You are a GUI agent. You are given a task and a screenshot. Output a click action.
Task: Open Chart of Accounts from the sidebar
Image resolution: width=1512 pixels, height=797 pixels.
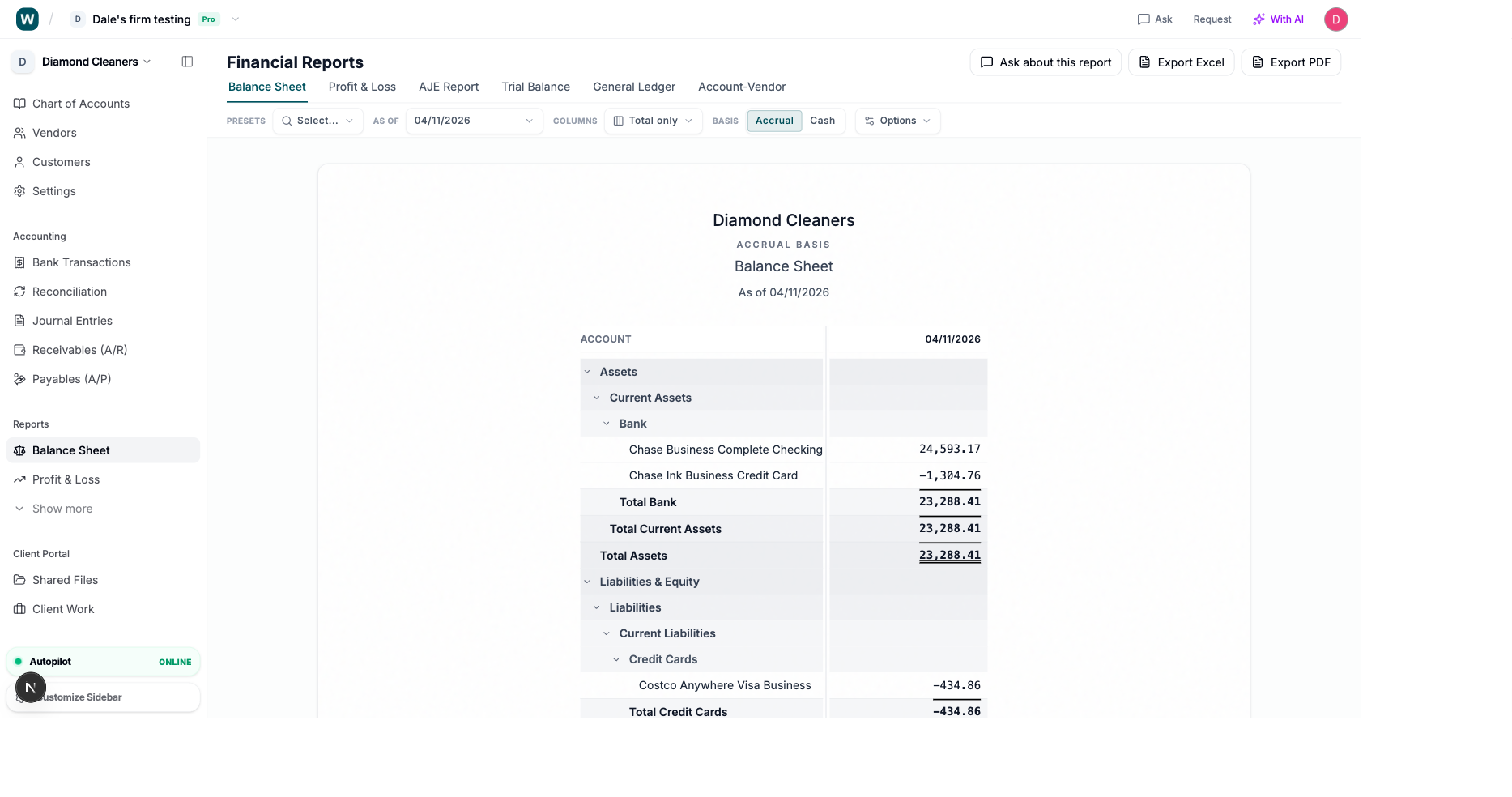(x=80, y=103)
